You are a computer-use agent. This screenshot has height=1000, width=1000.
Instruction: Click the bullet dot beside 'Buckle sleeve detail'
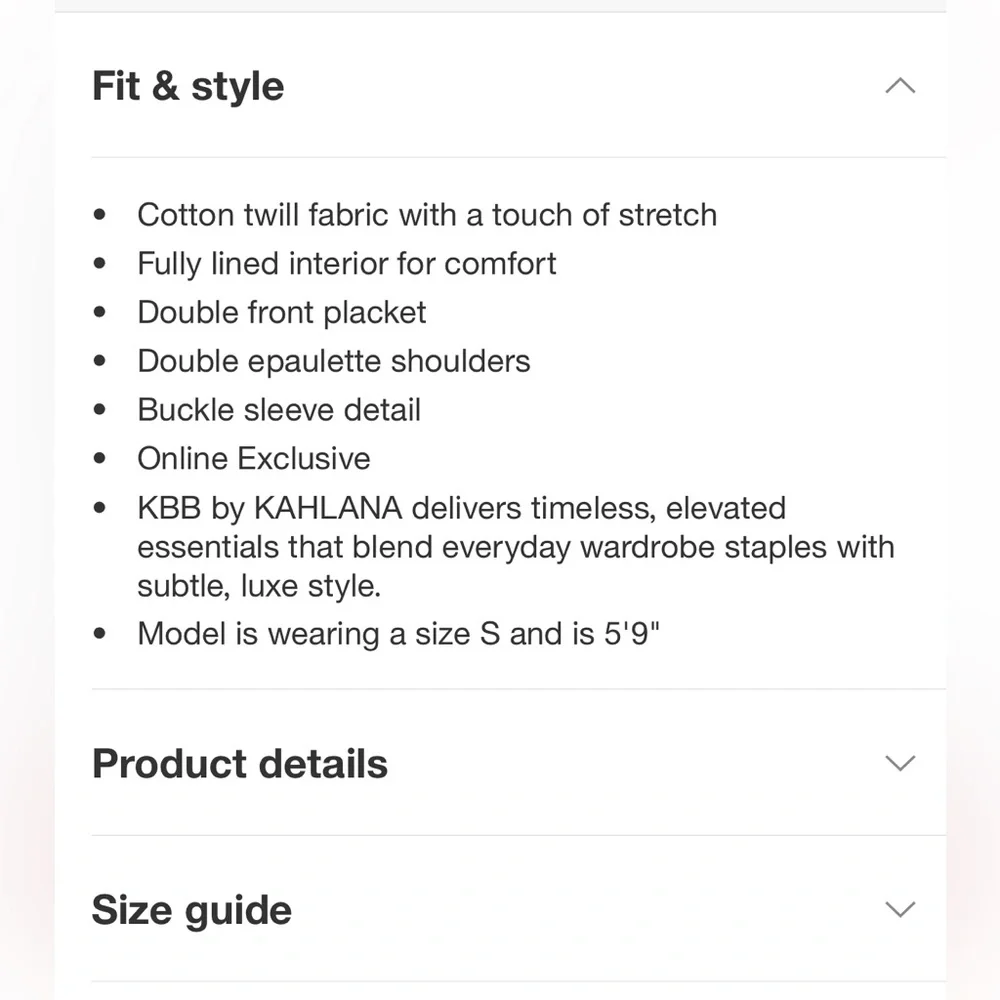[x=99, y=409]
